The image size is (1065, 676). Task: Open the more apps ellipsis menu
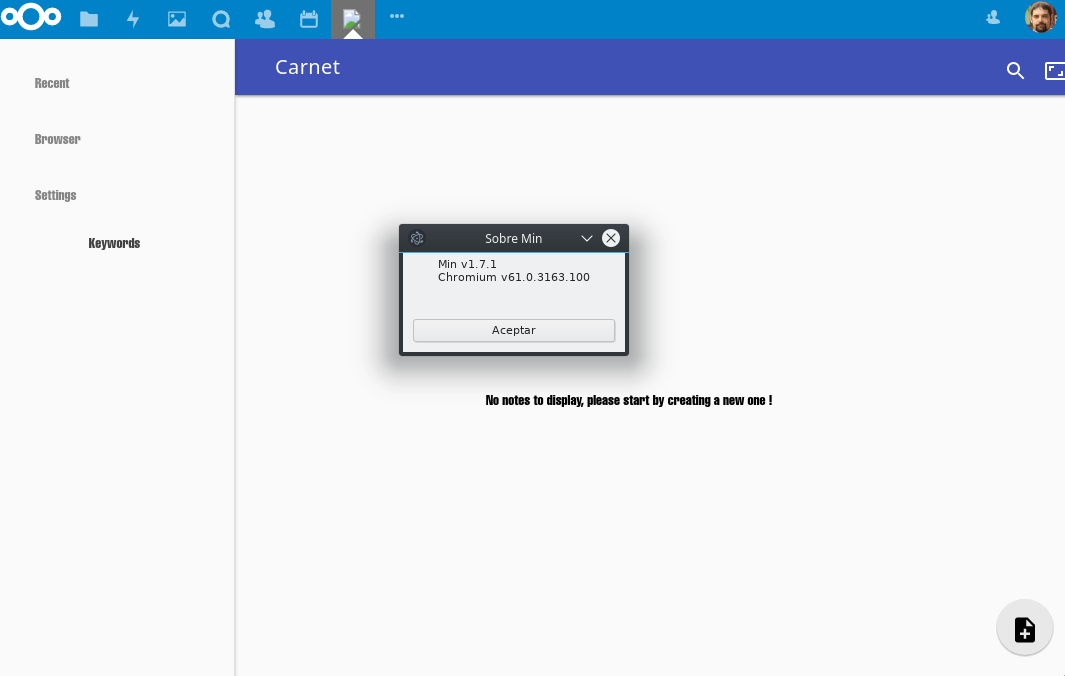pyautogui.click(x=397, y=19)
